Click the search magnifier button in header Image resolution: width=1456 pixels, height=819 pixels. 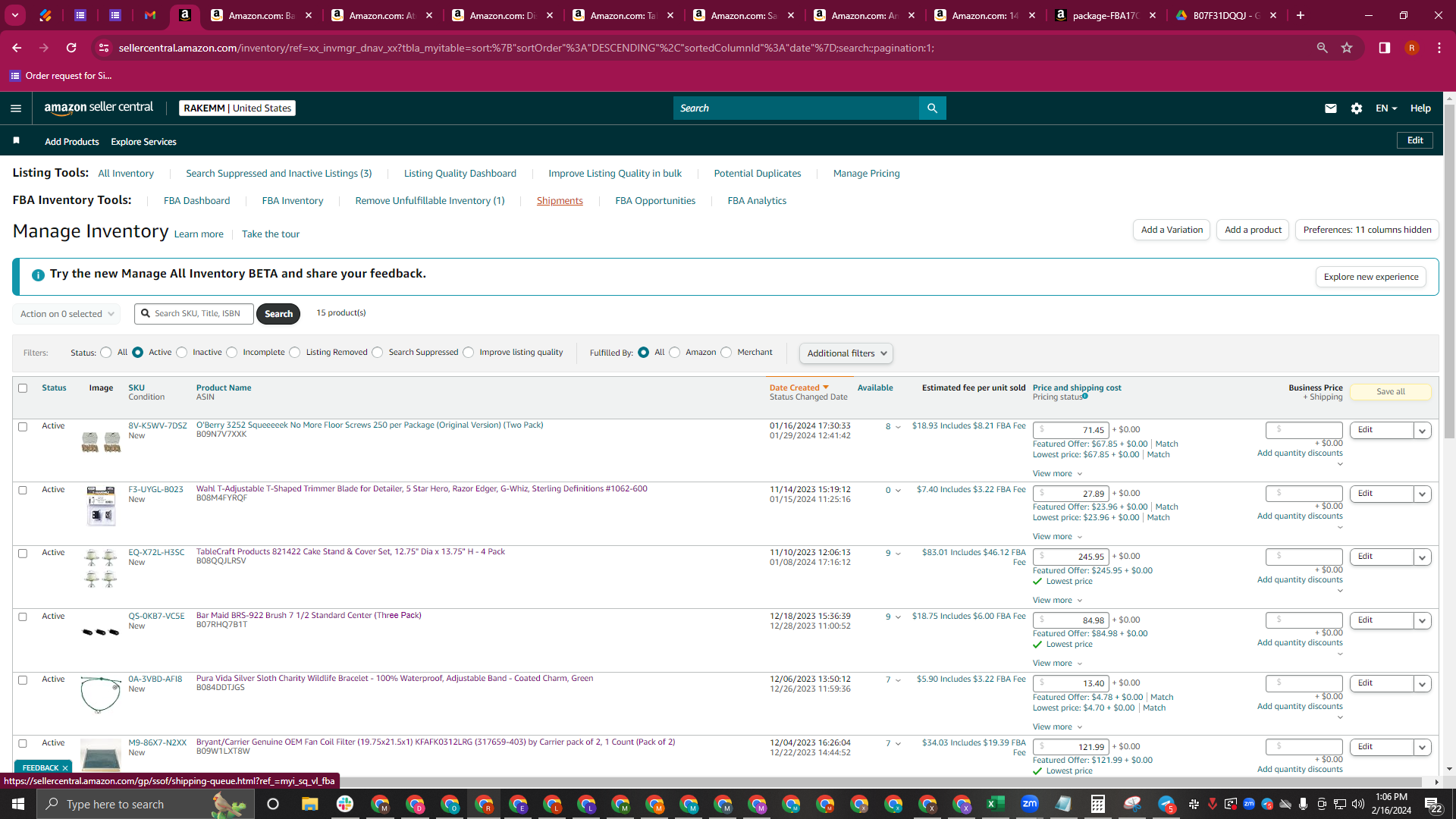pos(932,108)
